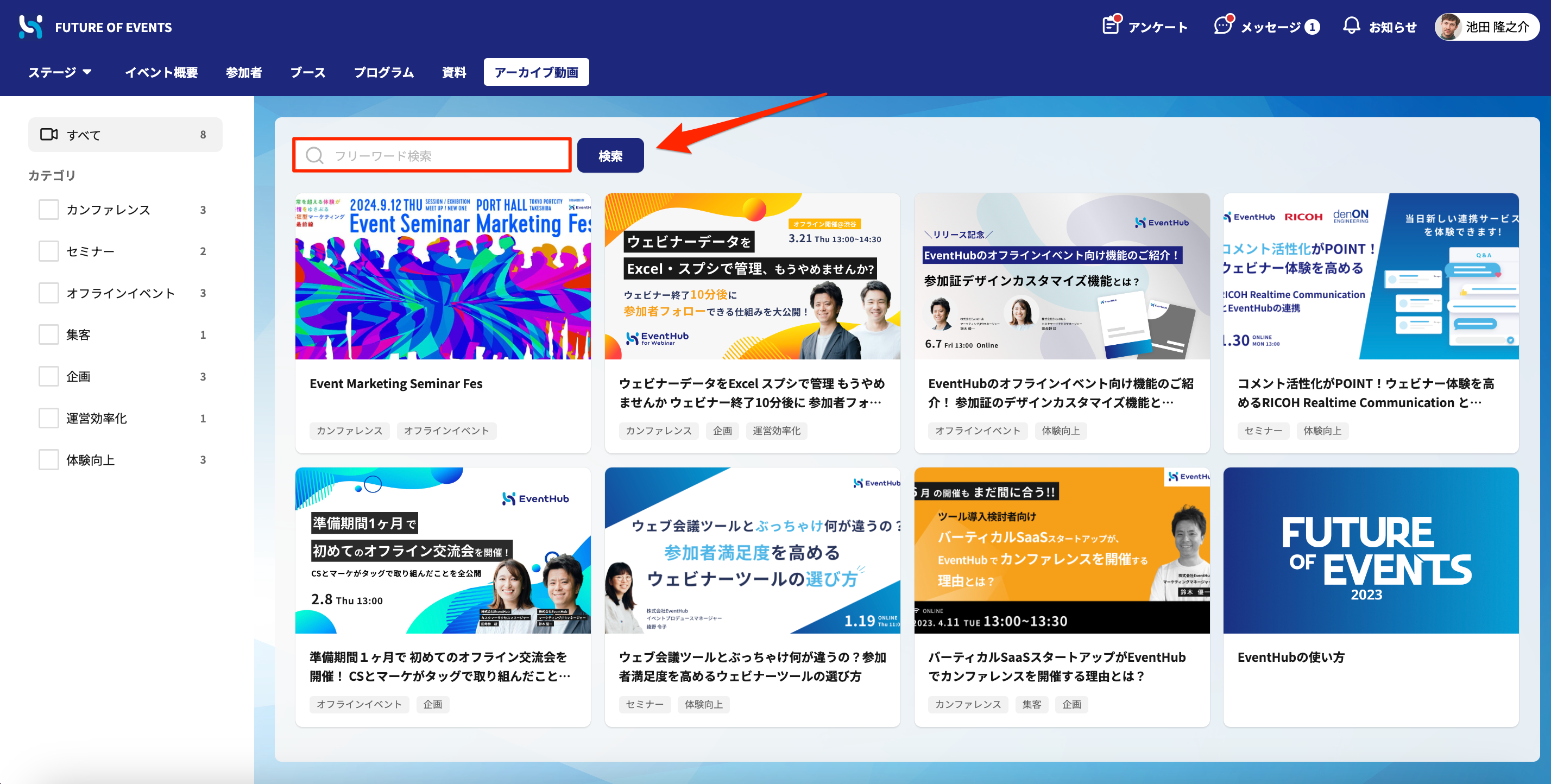Check the カンファレンス category checkbox
Viewport: 1551px width, 784px height.
point(49,210)
